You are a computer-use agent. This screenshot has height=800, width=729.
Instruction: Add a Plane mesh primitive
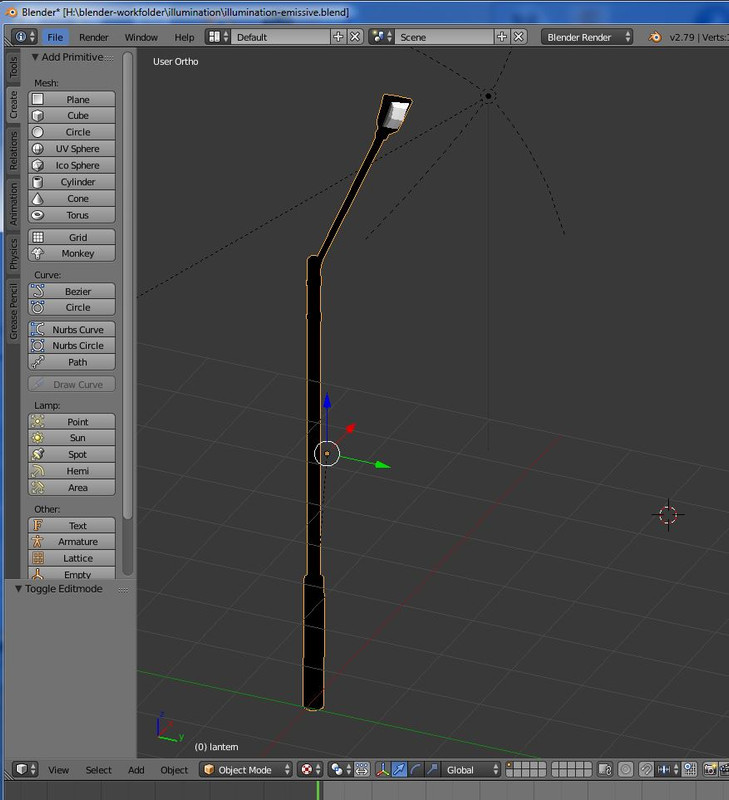71,99
